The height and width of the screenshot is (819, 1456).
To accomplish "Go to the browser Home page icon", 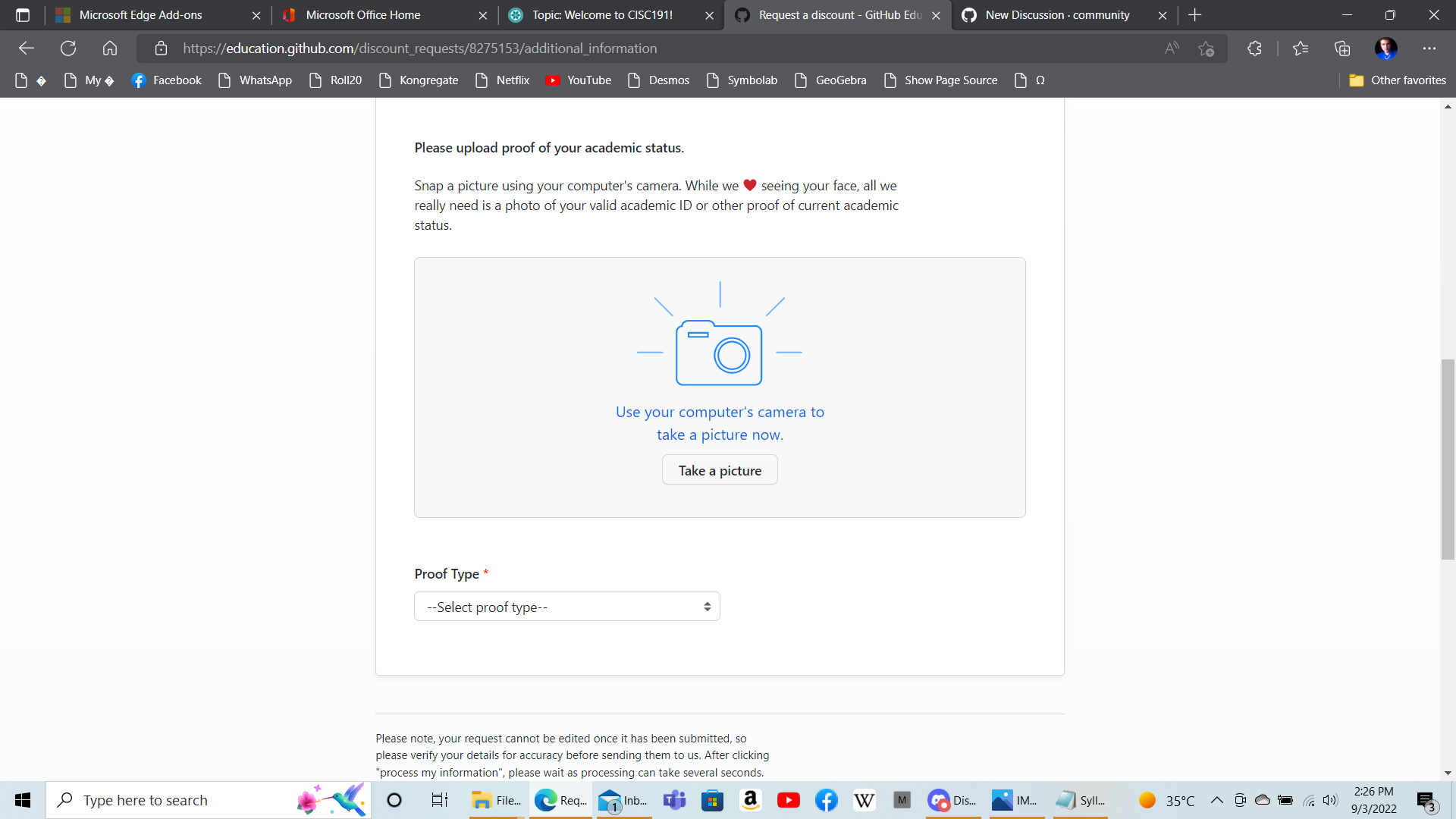I will [x=110, y=49].
